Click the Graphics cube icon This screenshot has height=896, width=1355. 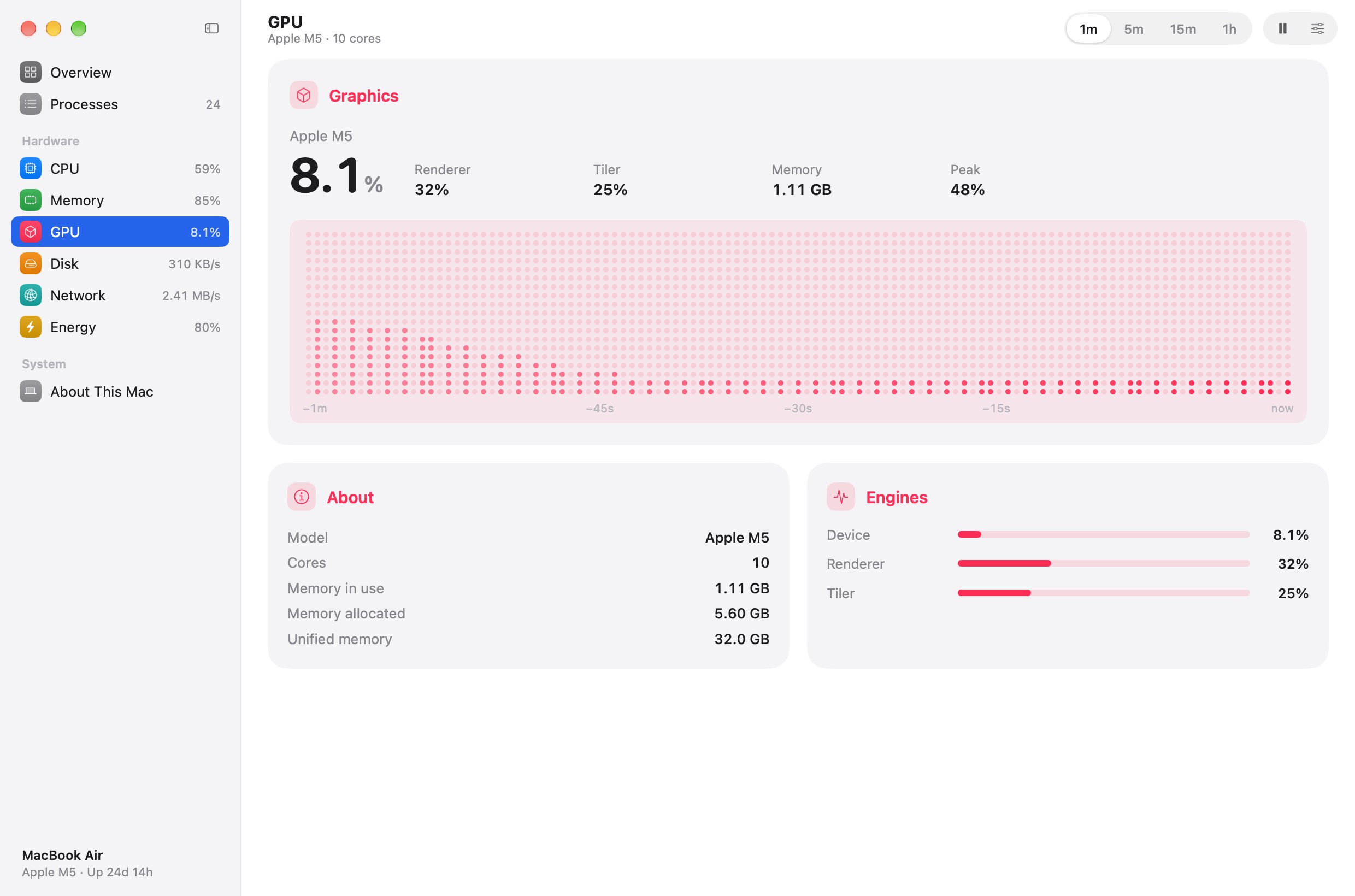[303, 95]
